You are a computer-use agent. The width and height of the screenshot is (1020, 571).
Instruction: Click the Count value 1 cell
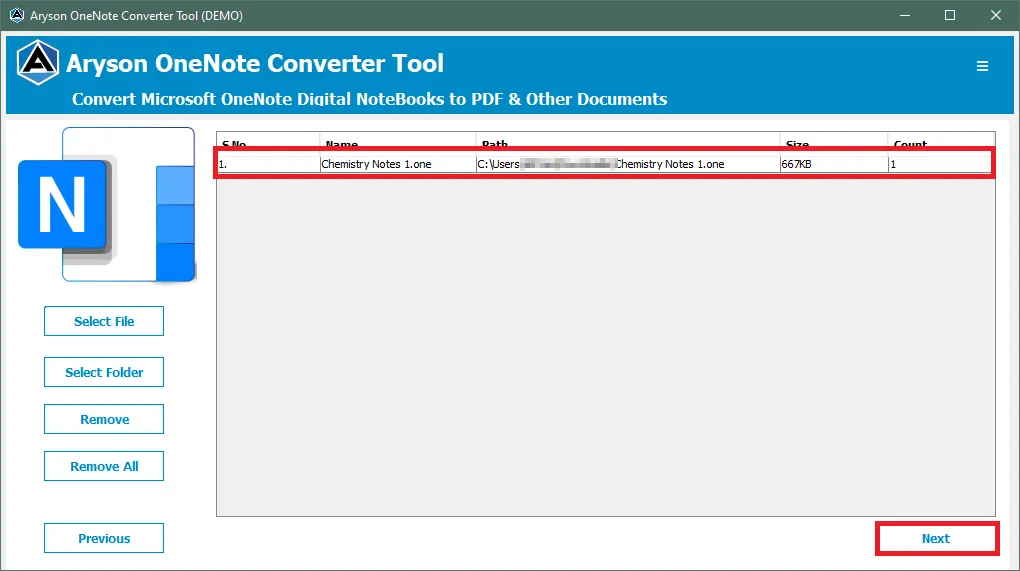click(941, 165)
